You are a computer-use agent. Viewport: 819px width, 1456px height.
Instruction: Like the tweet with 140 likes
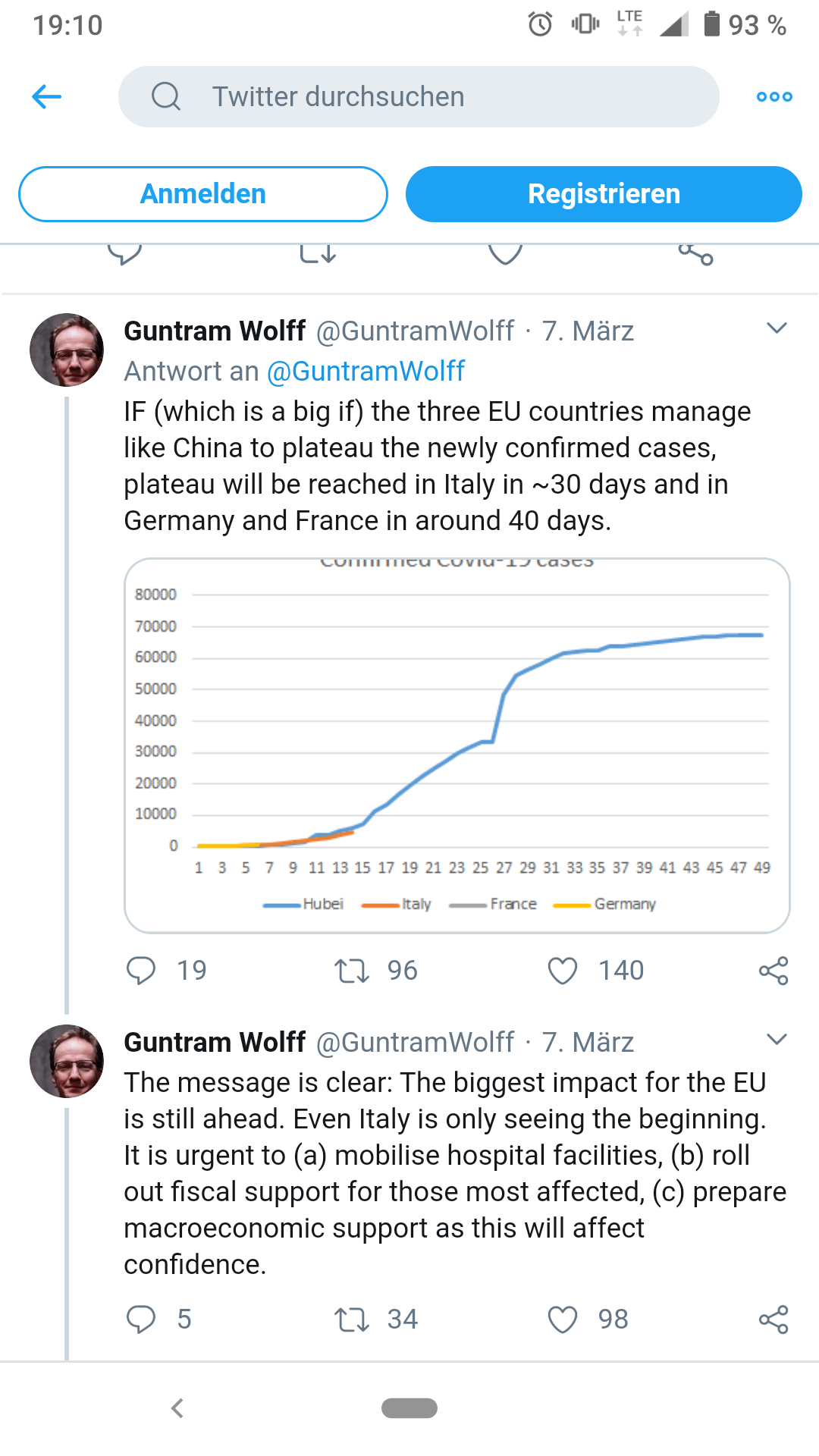pyautogui.click(x=563, y=971)
